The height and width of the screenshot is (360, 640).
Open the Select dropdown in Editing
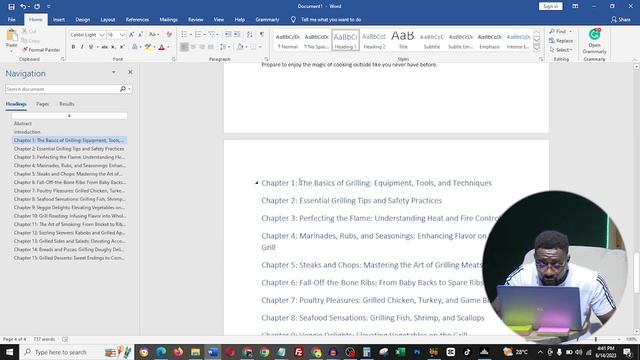tap(561, 50)
